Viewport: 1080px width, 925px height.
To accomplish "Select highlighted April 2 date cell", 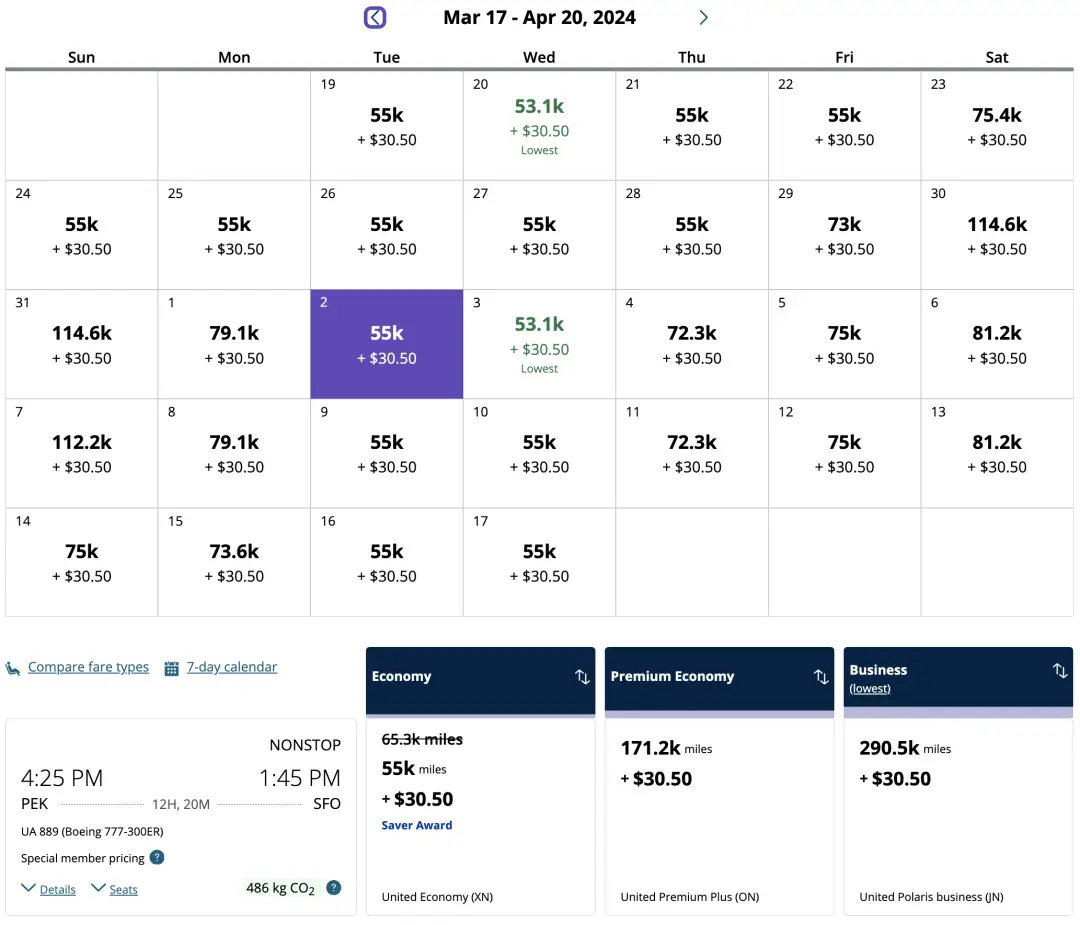I will click(x=387, y=343).
